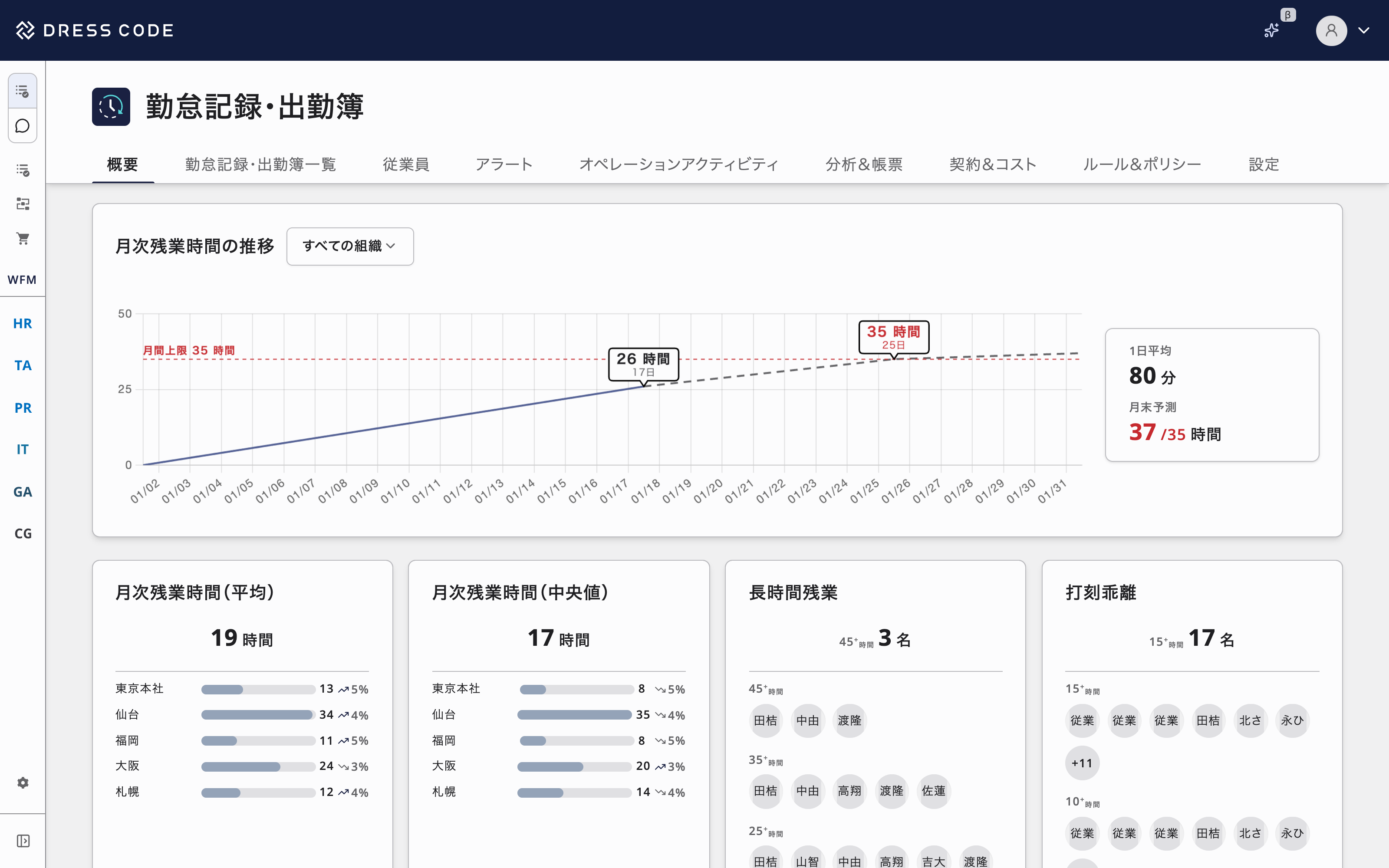Select the WFM sidebar section
This screenshot has height=868, width=1389.
coord(23,279)
